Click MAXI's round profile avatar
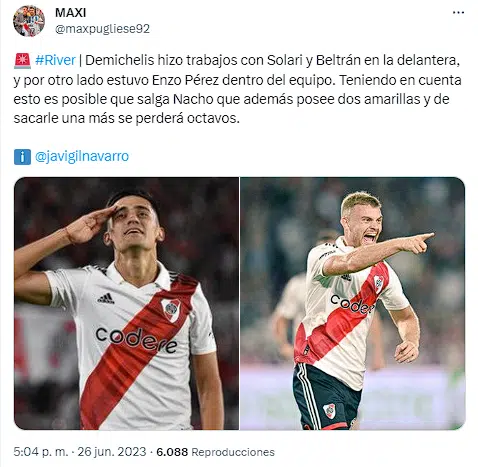 click(29, 21)
